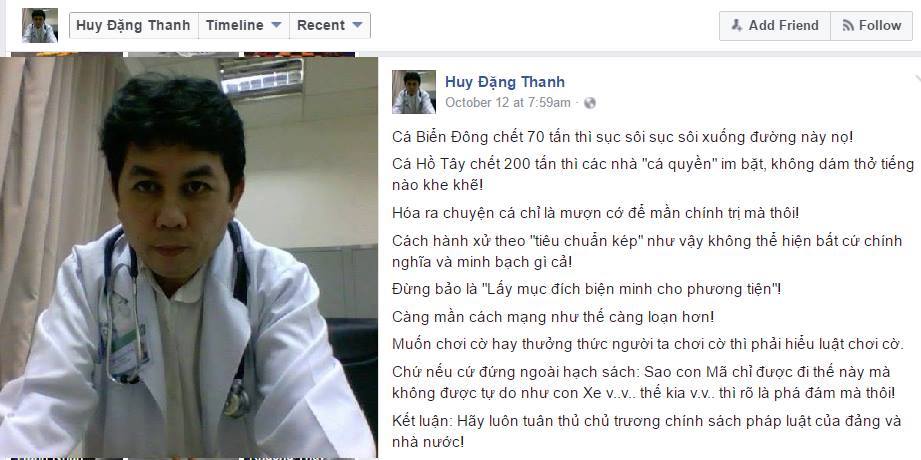Click the first line about Cá Biển Đông
The width and height of the screenshot is (921, 460).
click(x=623, y=137)
